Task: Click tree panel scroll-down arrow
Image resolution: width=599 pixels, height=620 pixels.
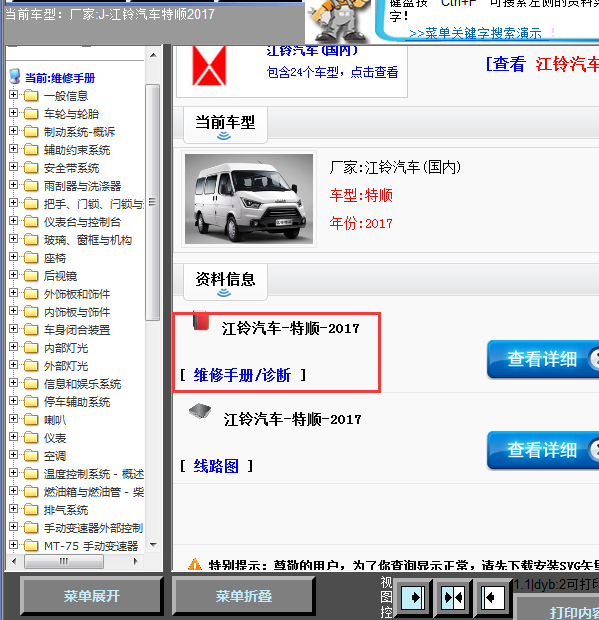Action: coord(153,545)
